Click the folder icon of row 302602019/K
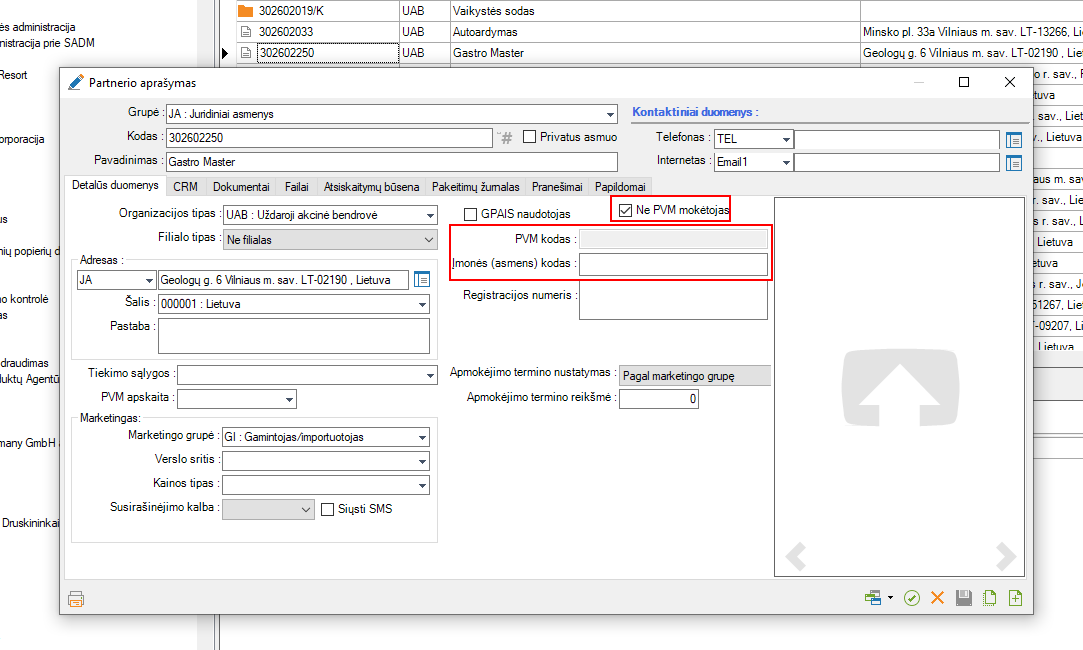 point(245,11)
